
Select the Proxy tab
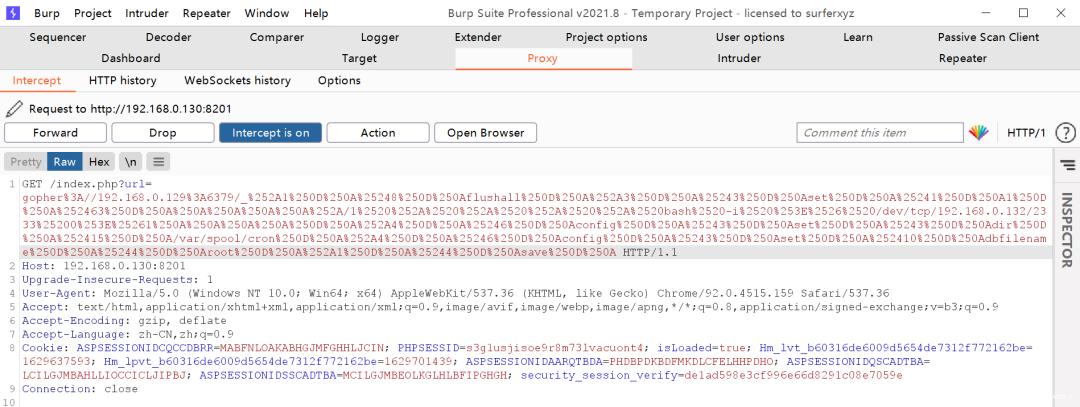point(543,59)
